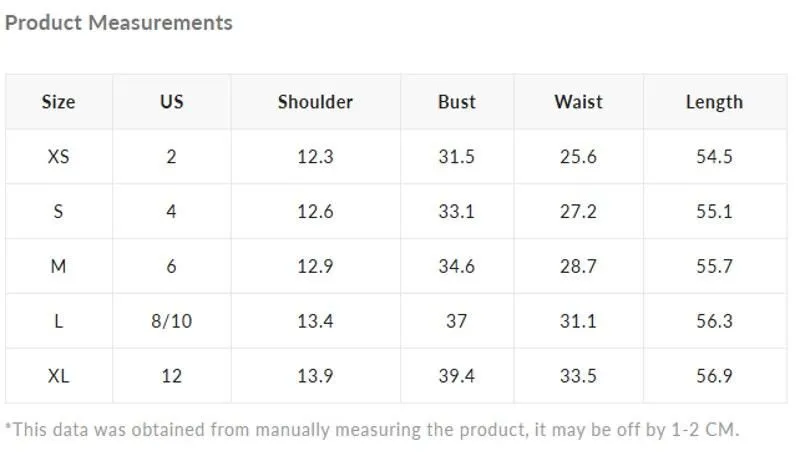Click the Bust column header
Viewport: 800px width, 456px height.
(457, 102)
